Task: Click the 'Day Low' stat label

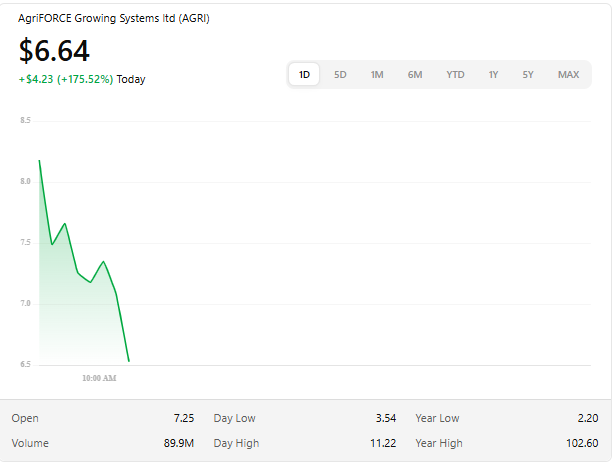Action: pos(235,418)
